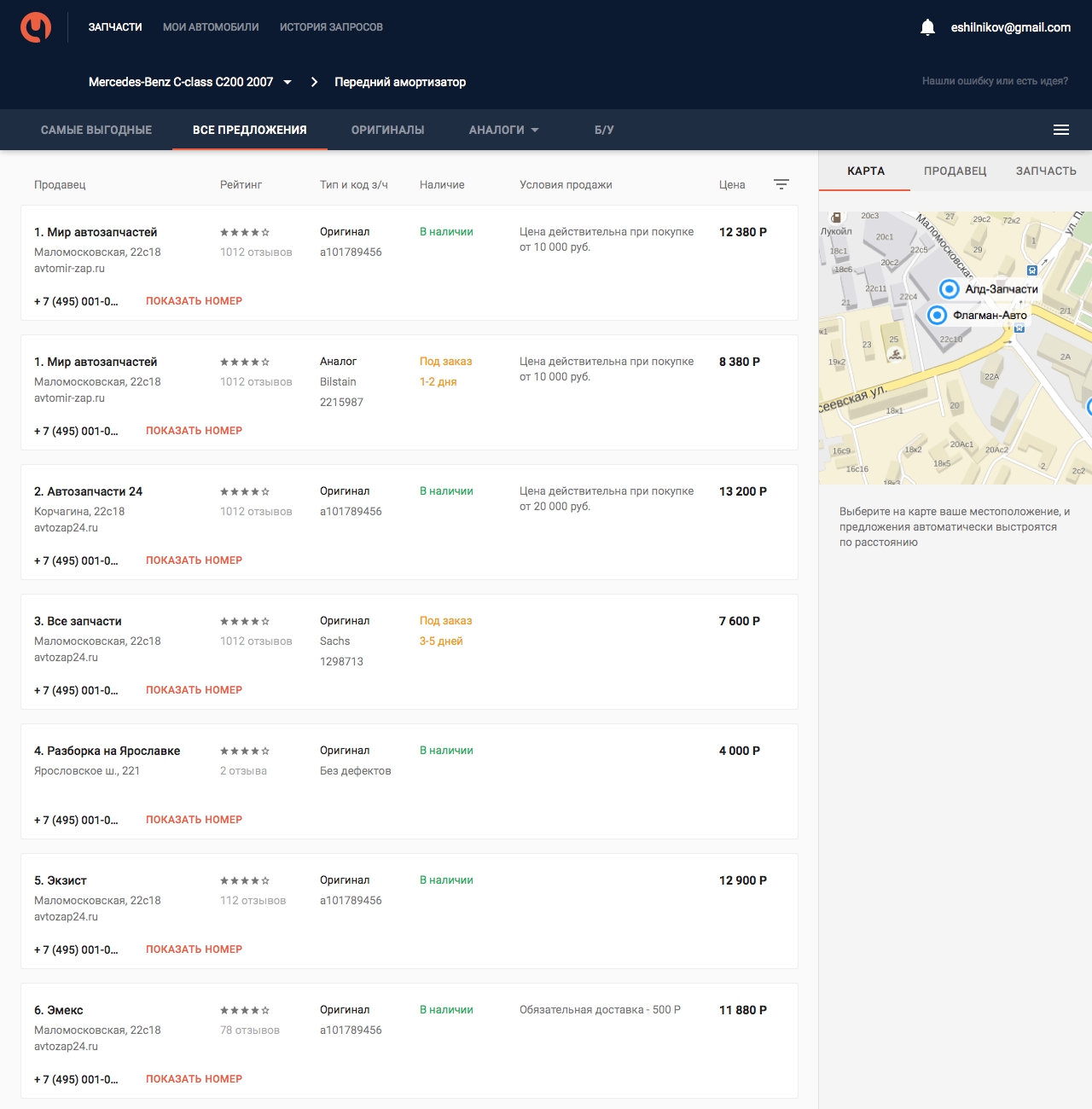Click the Наличие column header
This screenshot has width=1092, height=1109.
[x=442, y=184]
